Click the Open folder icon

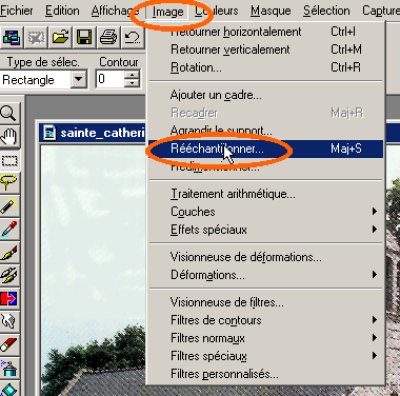click(60, 37)
